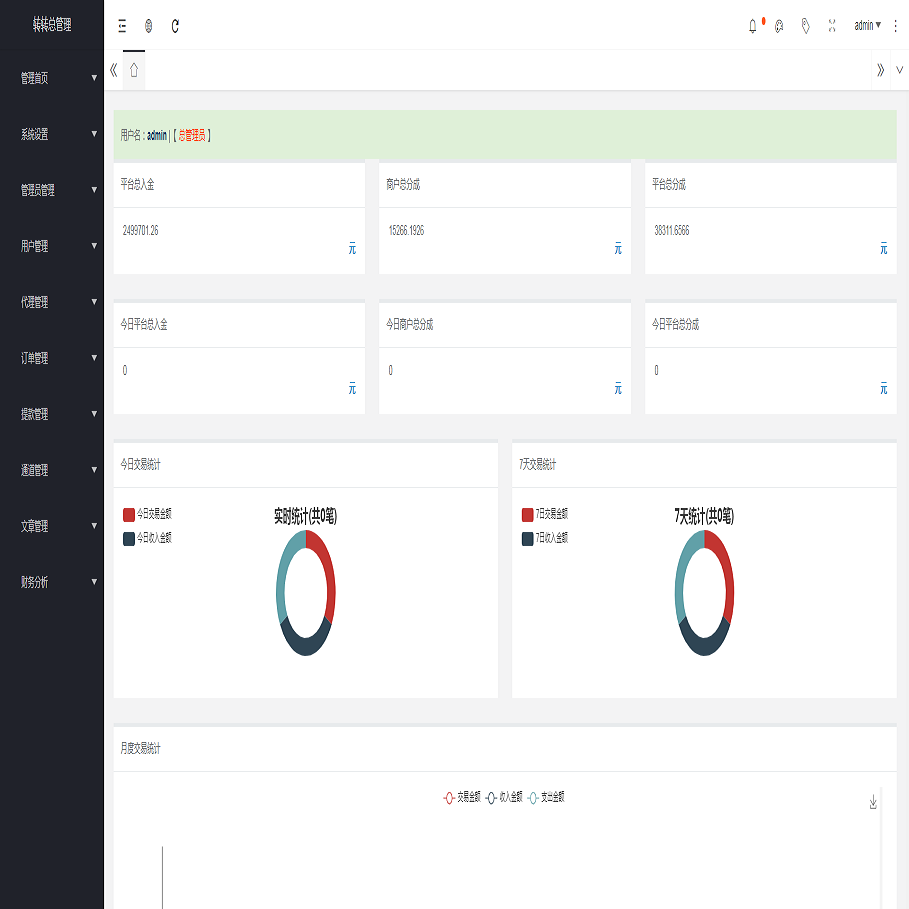Screen dimensions: 909x909
Task: Select the home tab with house icon
Action: point(134,70)
